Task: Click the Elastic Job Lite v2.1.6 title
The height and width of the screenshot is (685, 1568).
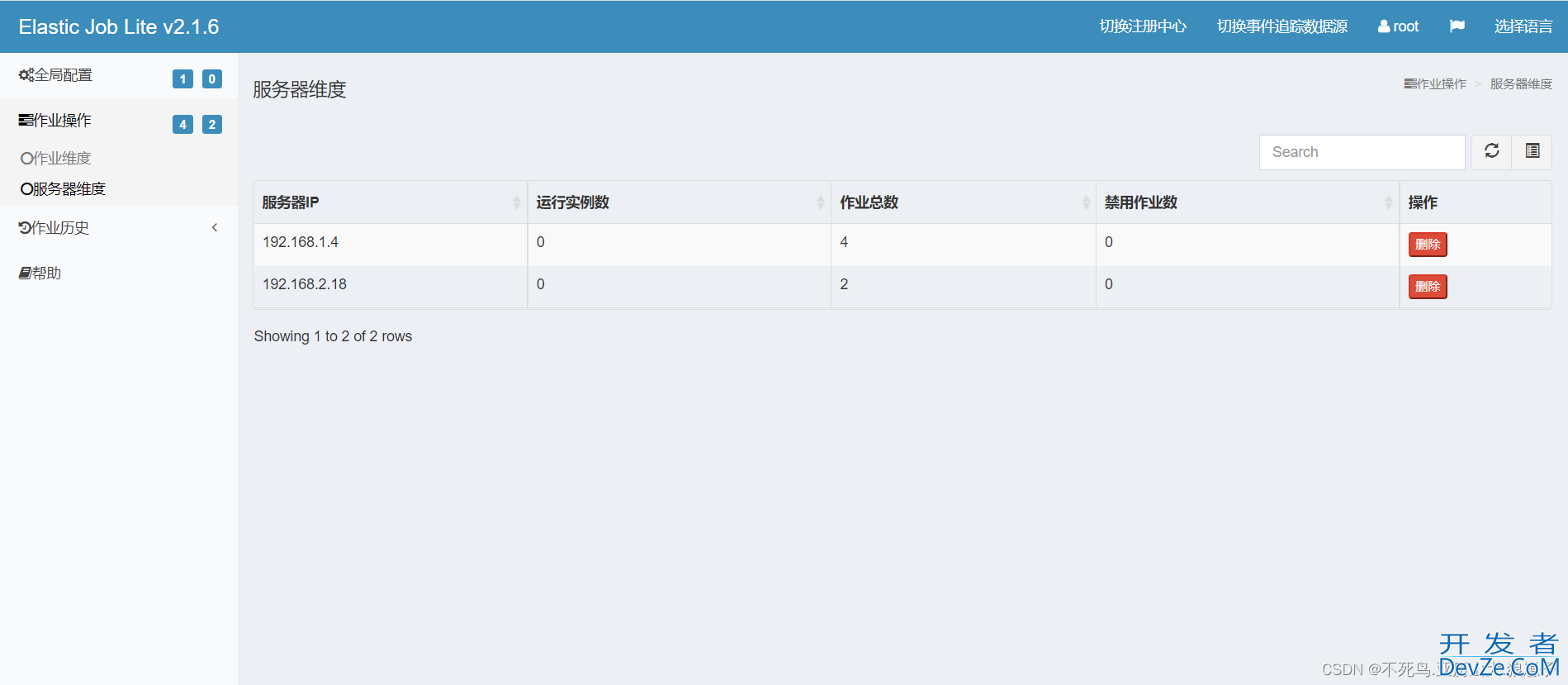Action: (119, 26)
